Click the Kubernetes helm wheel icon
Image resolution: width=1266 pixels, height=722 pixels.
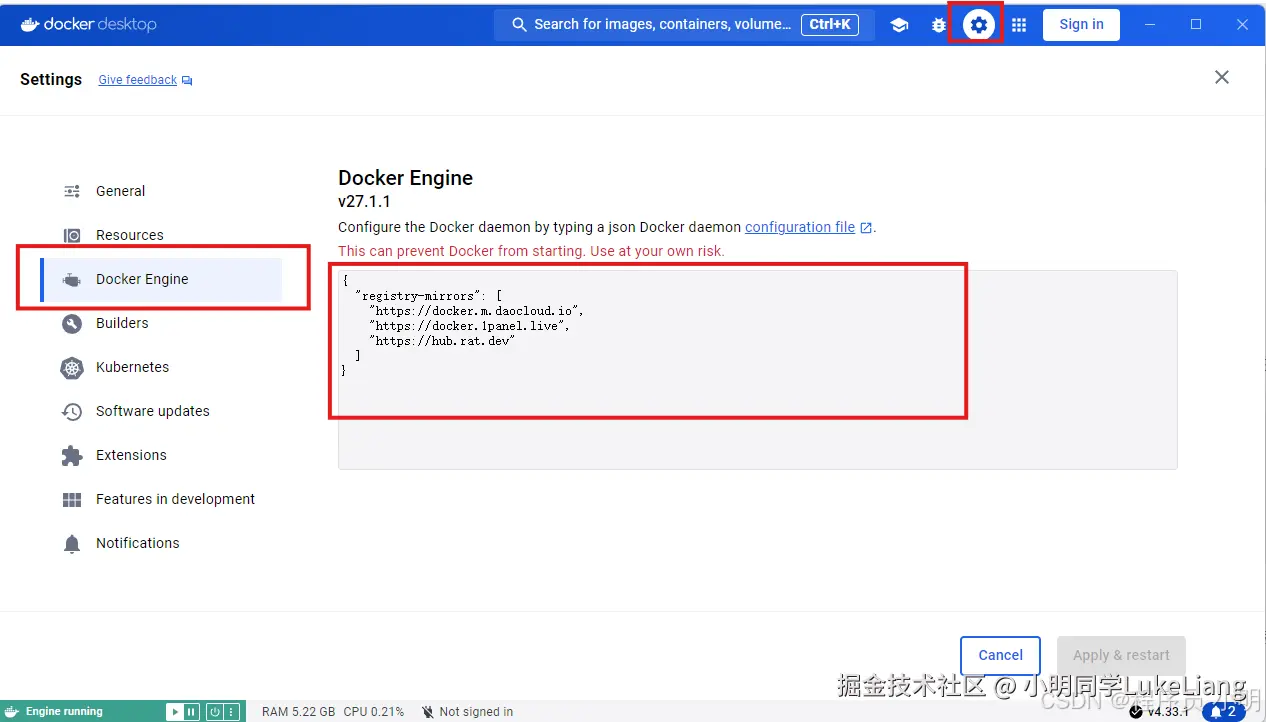click(x=72, y=367)
